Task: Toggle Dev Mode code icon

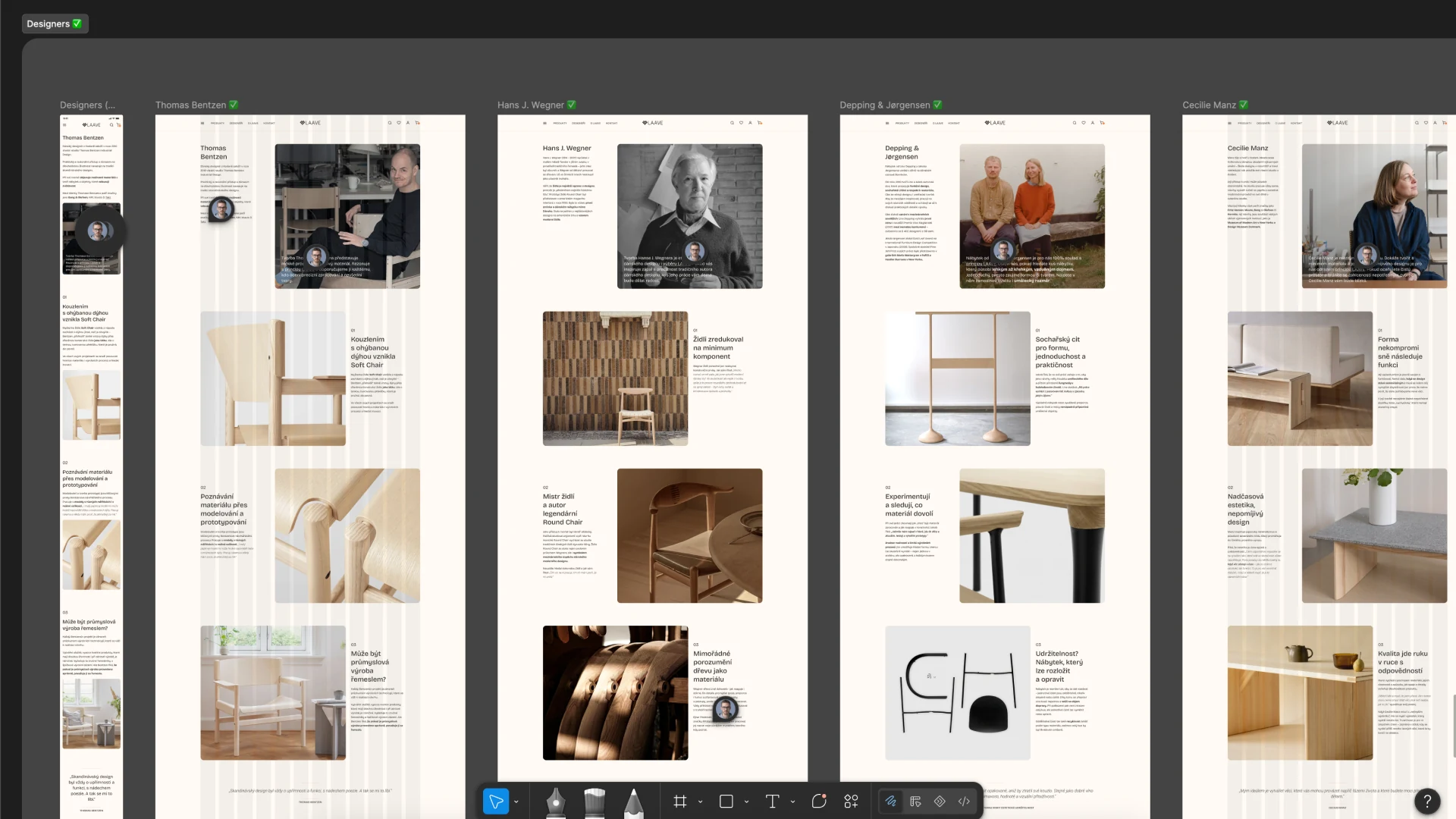Action: 964,802
